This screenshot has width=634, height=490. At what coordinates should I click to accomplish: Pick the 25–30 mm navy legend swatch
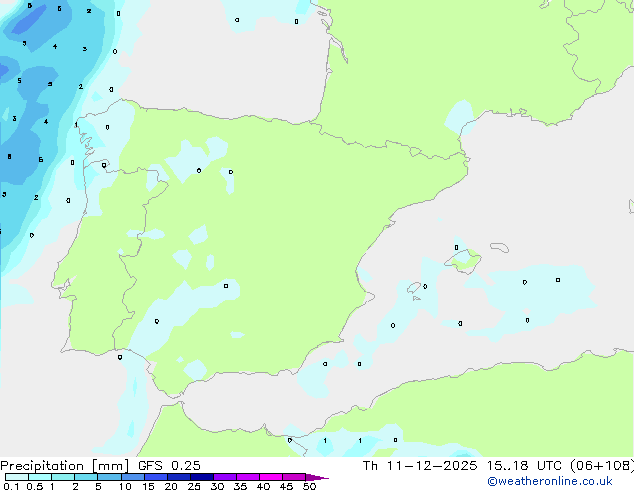click(202, 477)
